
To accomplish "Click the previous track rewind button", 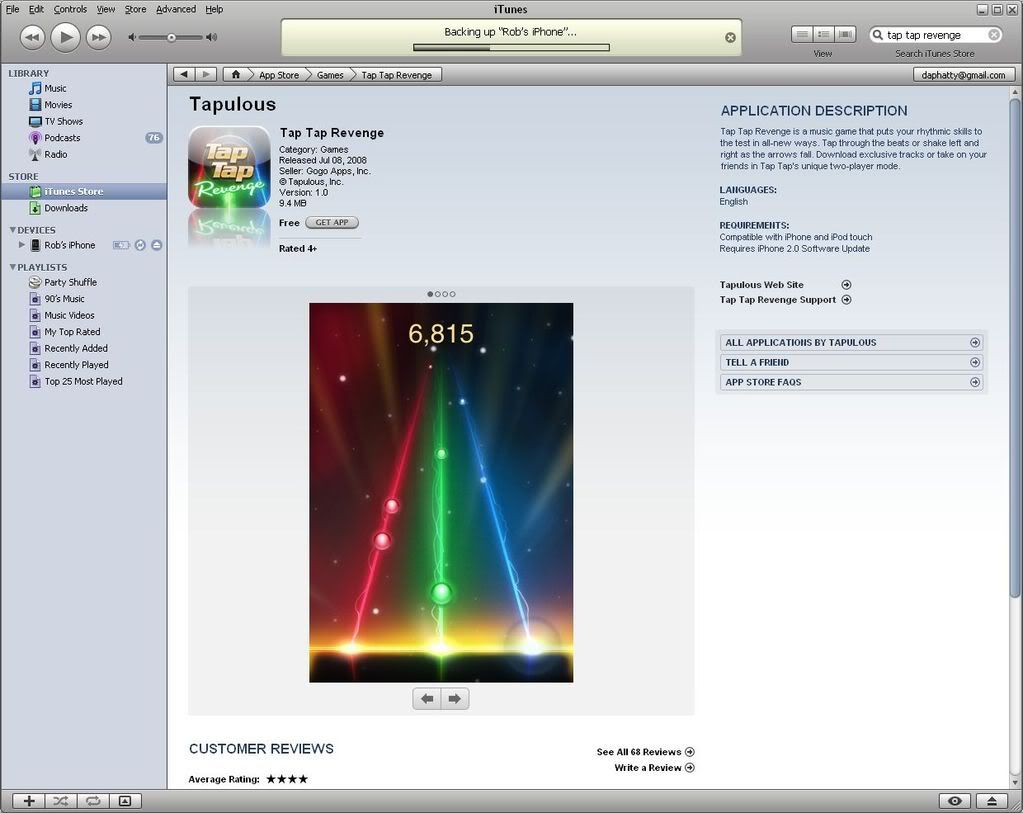I will (33, 37).
